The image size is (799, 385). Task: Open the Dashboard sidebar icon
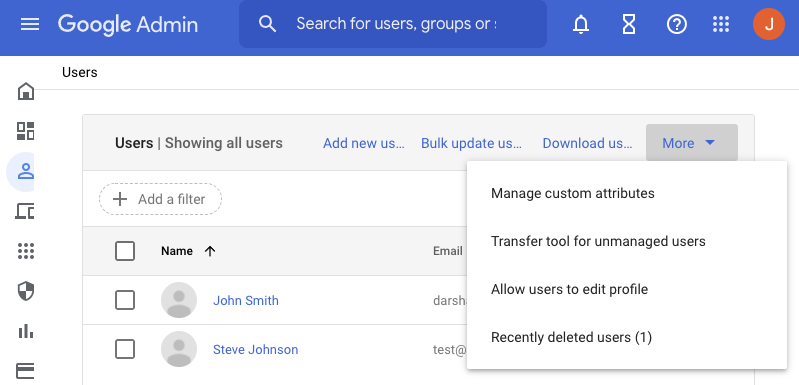coord(25,131)
